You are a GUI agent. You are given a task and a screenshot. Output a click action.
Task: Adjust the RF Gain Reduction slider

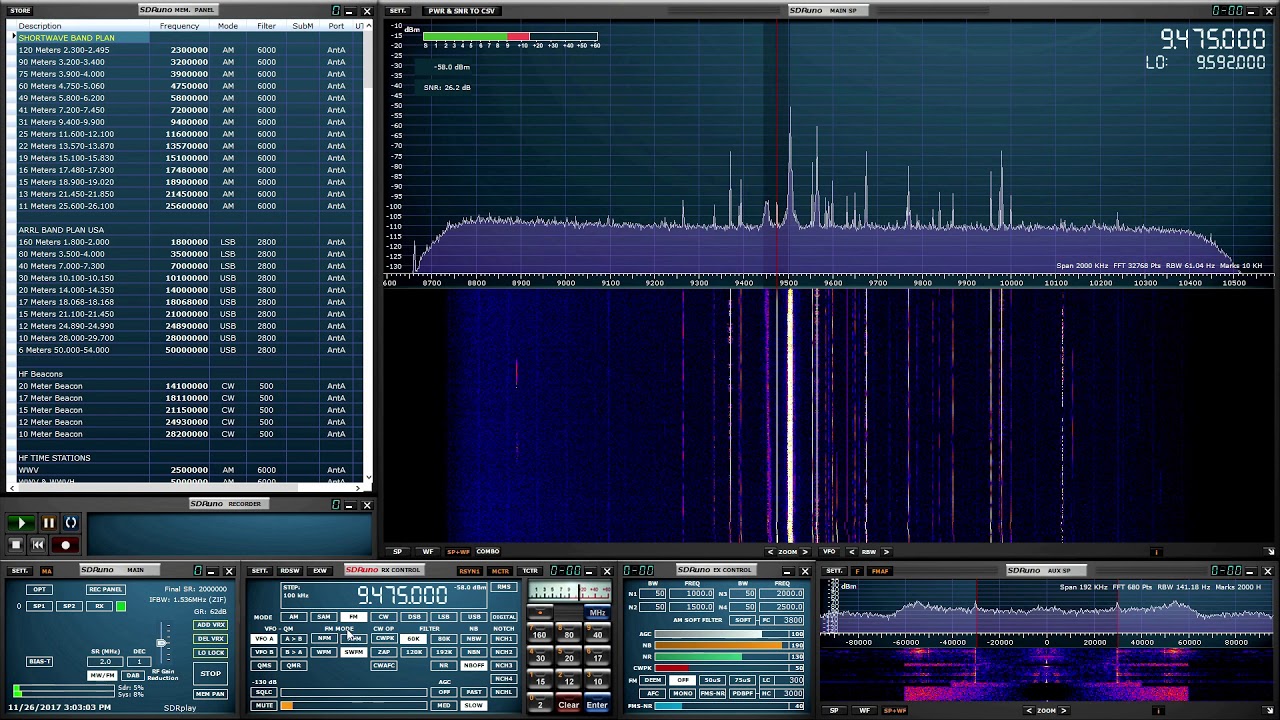pos(163,643)
